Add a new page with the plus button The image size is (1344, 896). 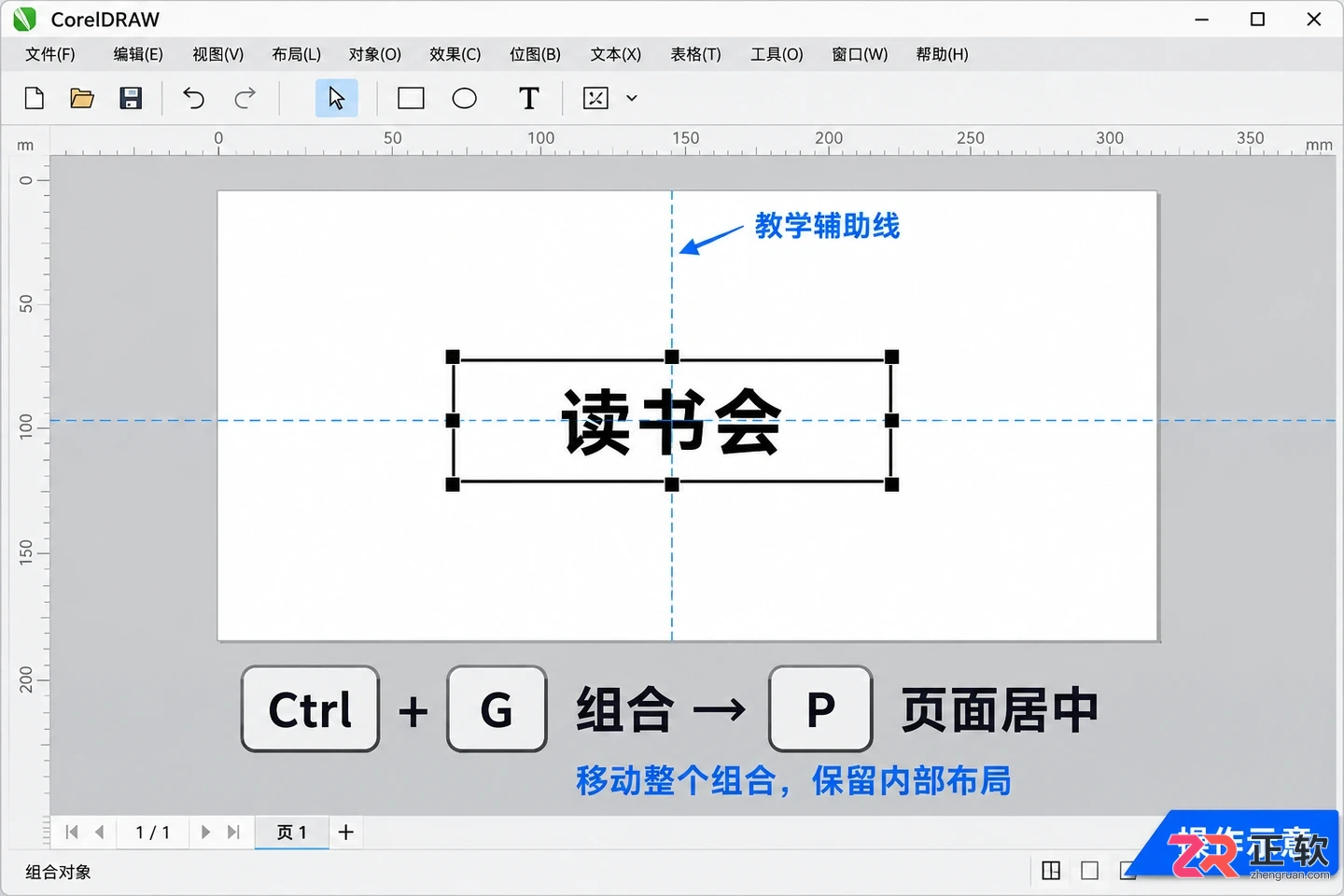[x=345, y=832]
